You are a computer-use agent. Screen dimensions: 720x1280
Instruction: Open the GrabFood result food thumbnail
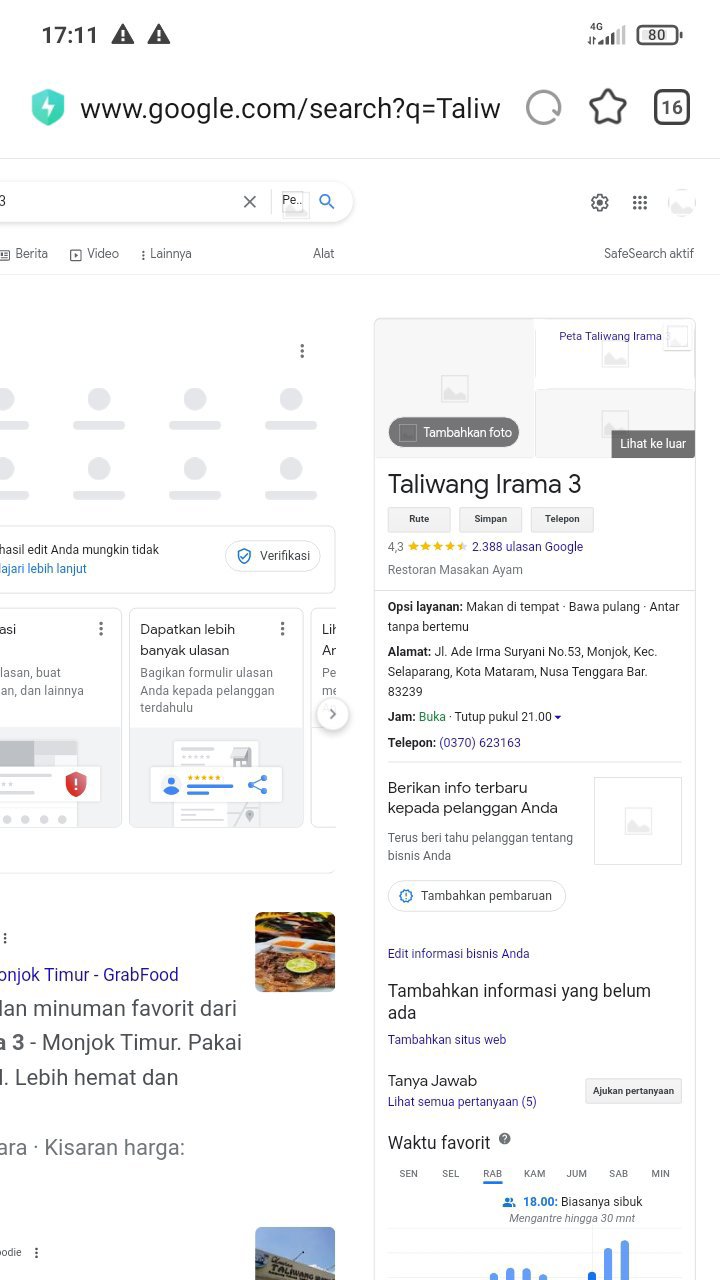(x=295, y=952)
